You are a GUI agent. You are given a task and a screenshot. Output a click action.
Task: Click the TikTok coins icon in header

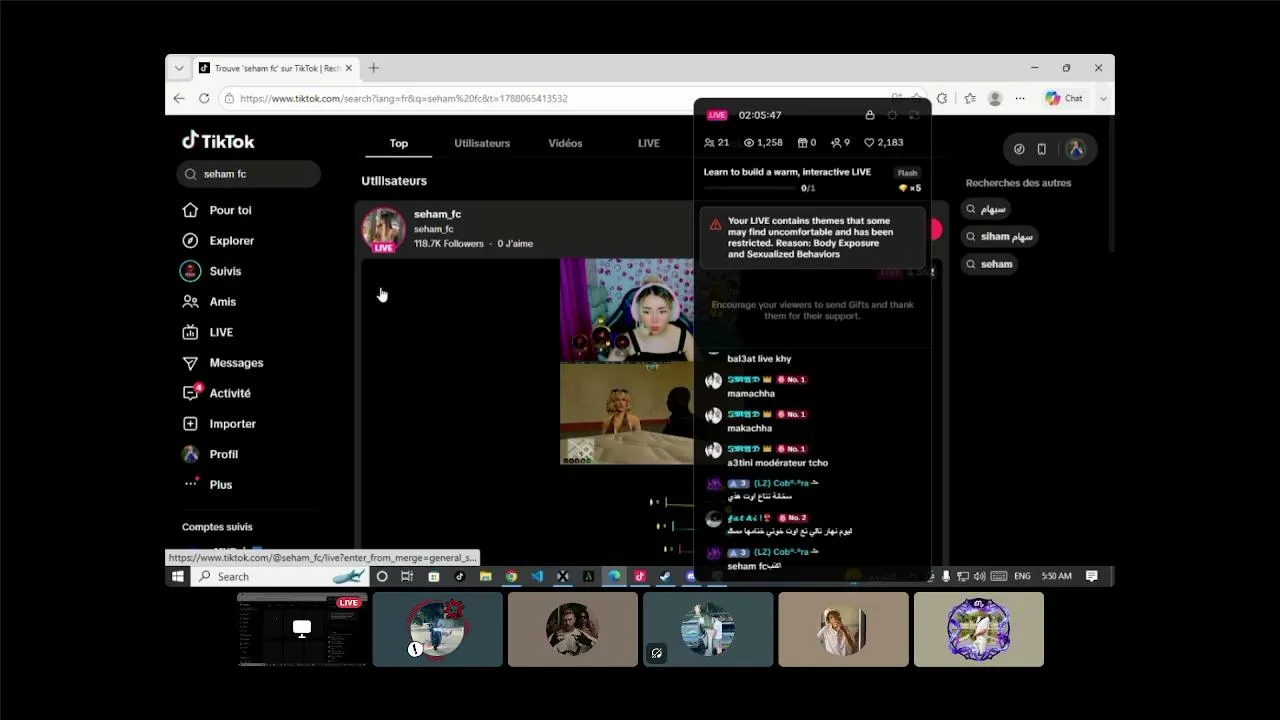pyautogui.click(x=1019, y=149)
